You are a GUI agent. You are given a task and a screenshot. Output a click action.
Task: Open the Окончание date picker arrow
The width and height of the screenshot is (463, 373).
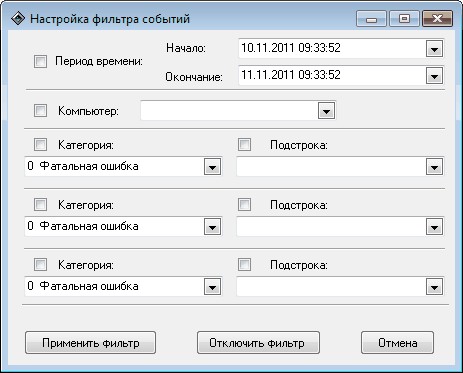pos(434,76)
